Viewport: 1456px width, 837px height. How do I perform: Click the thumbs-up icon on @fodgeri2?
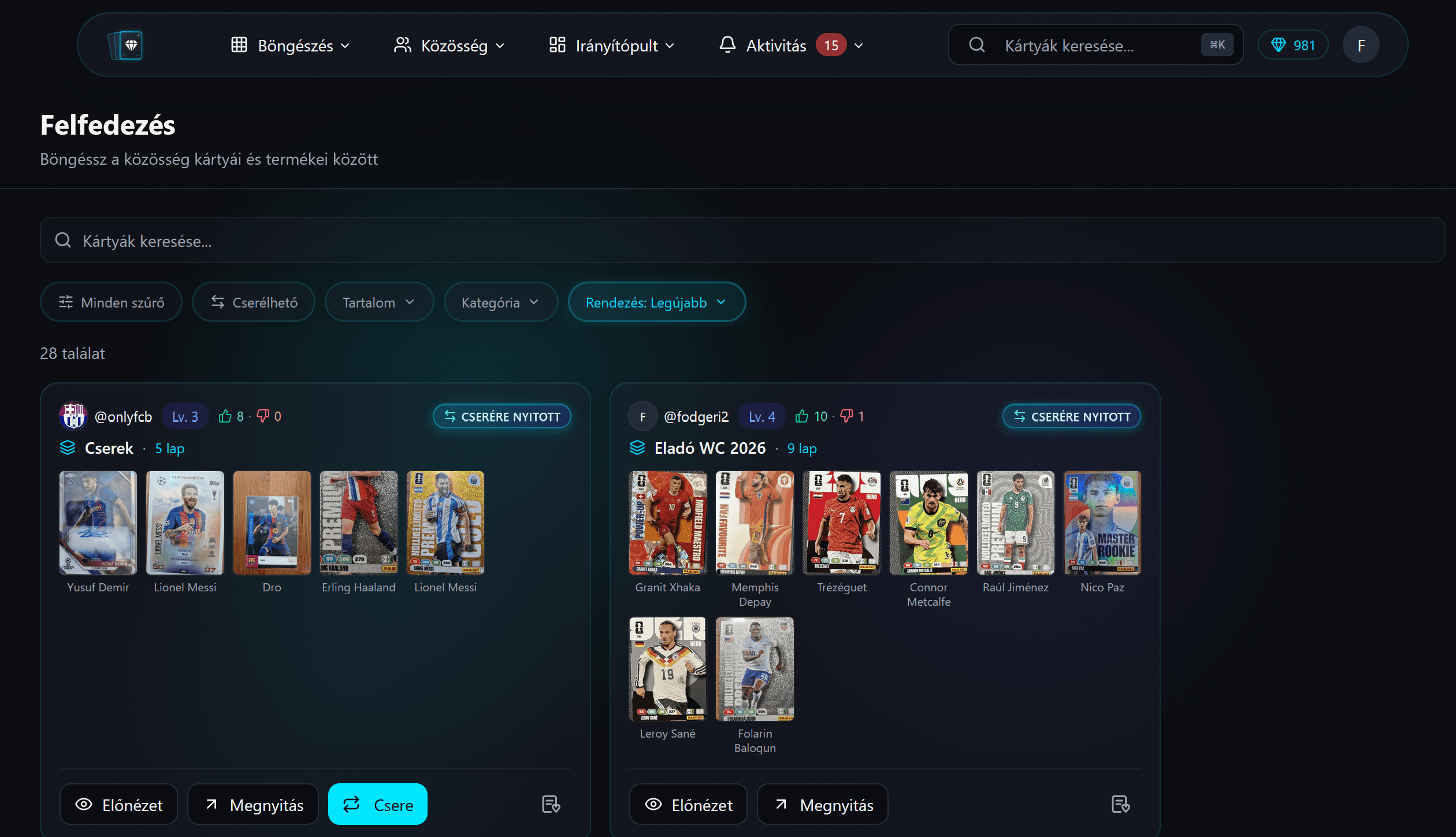pyautogui.click(x=801, y=416)
